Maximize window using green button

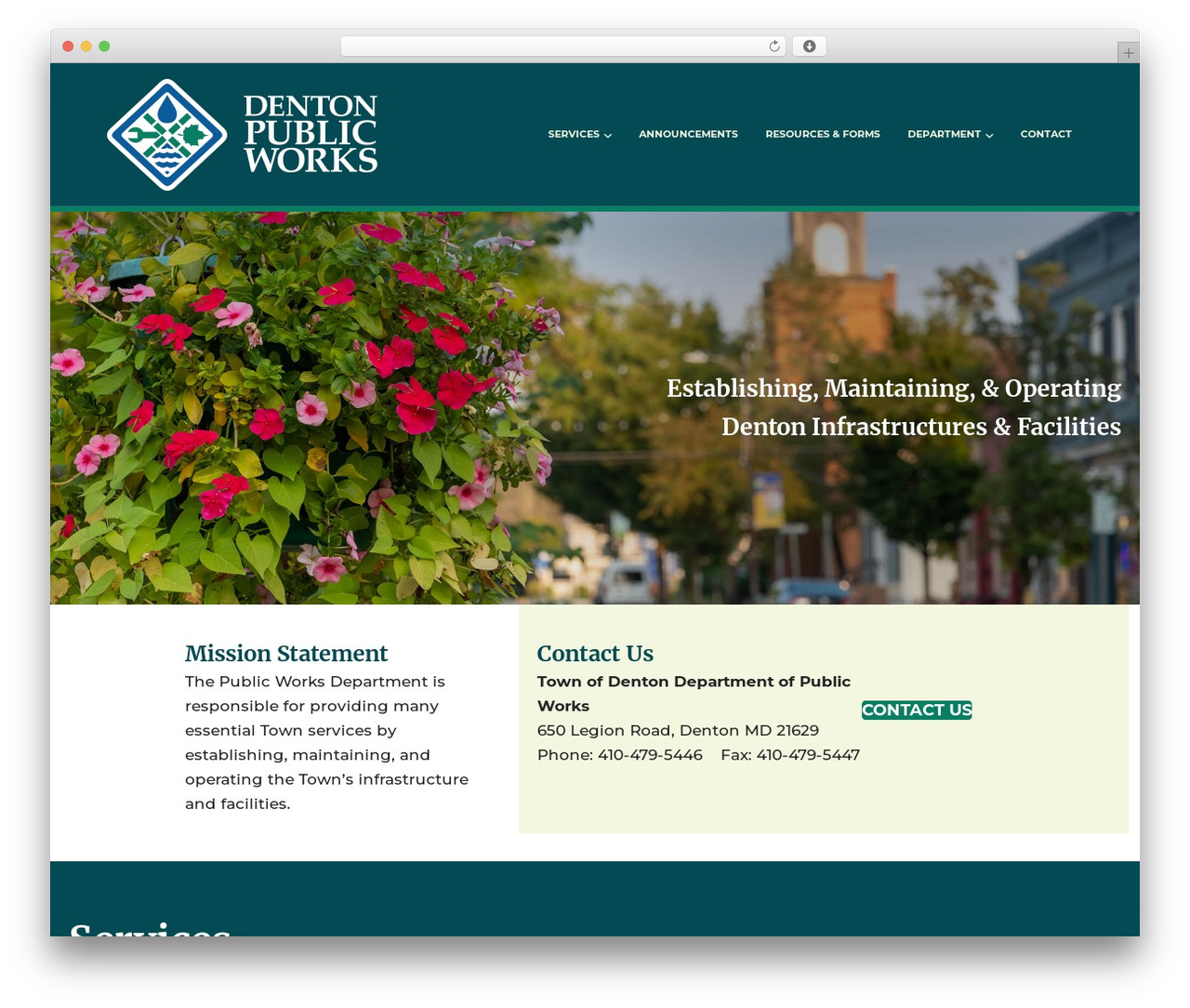coord(104,46)
